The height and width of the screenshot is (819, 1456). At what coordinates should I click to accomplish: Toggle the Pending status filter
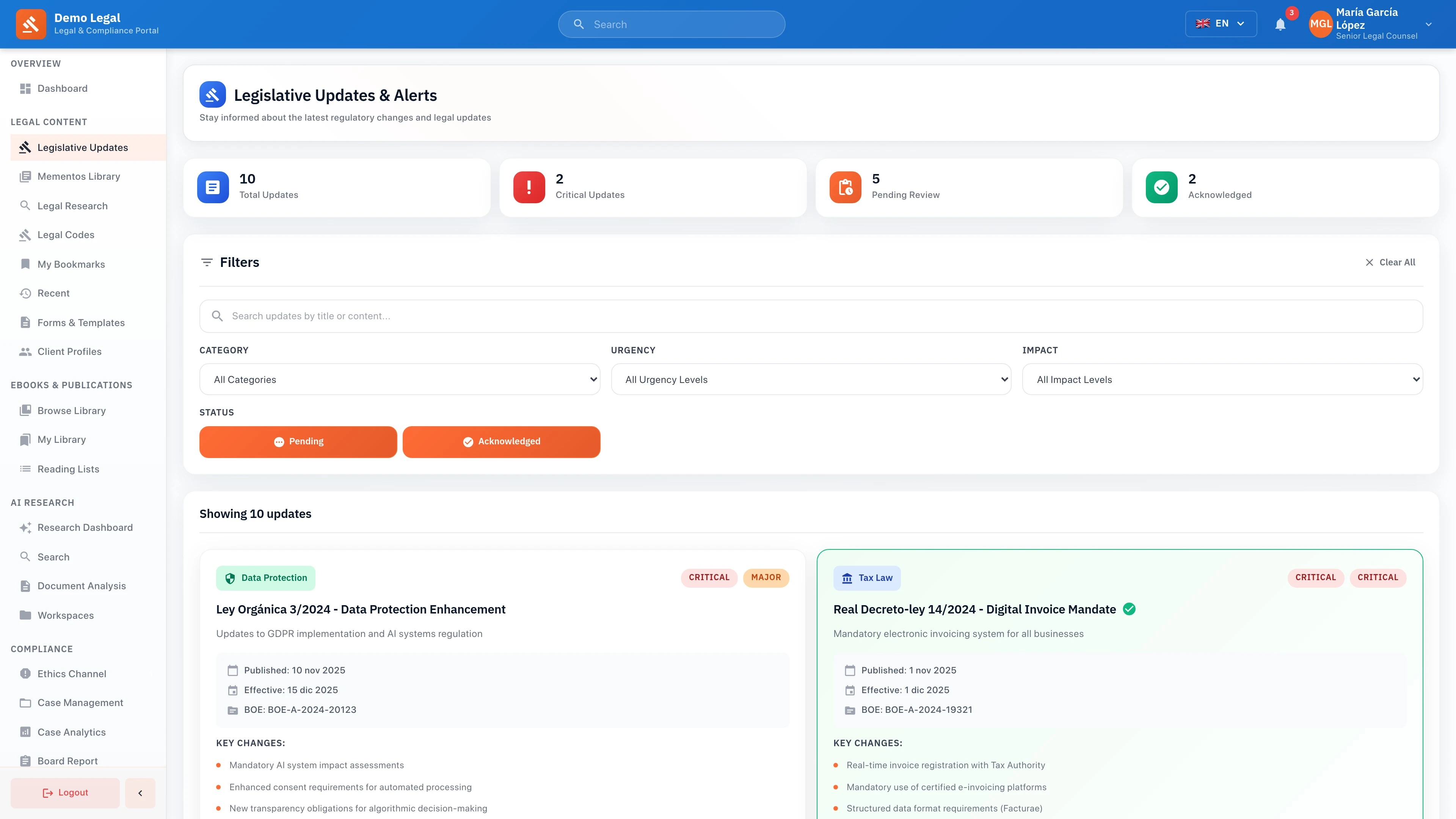coord(298,441)
